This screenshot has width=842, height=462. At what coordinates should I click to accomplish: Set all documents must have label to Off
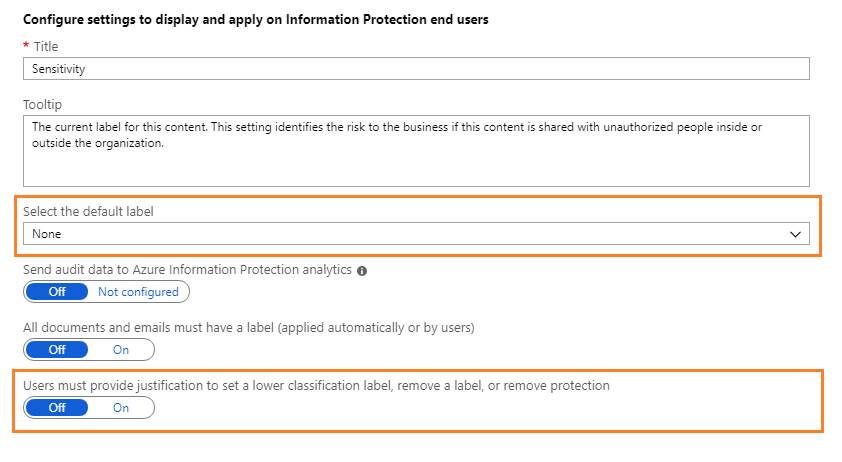57,350
